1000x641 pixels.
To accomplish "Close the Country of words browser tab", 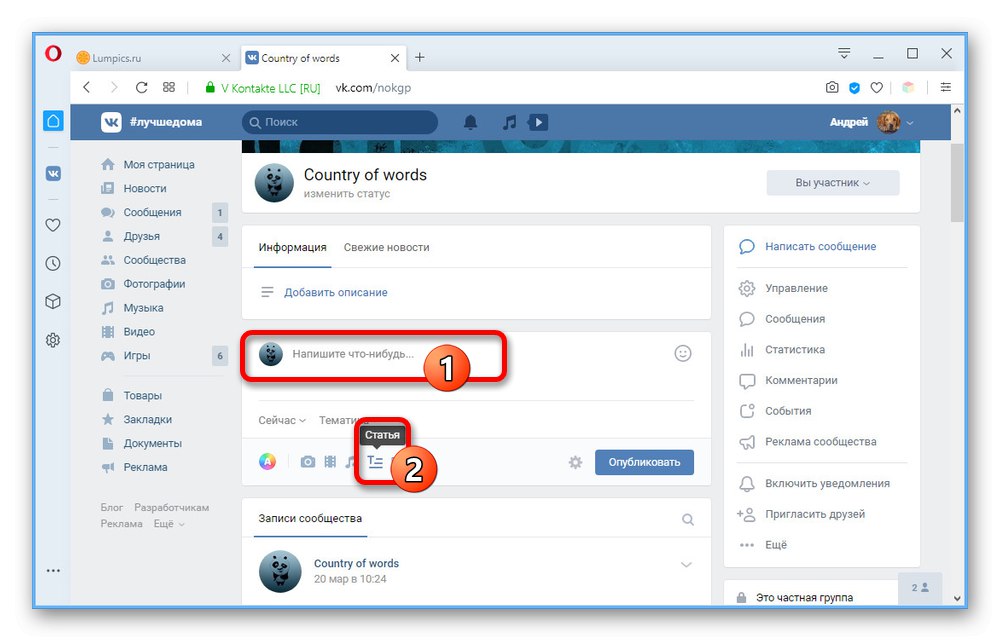I will 395,58.
